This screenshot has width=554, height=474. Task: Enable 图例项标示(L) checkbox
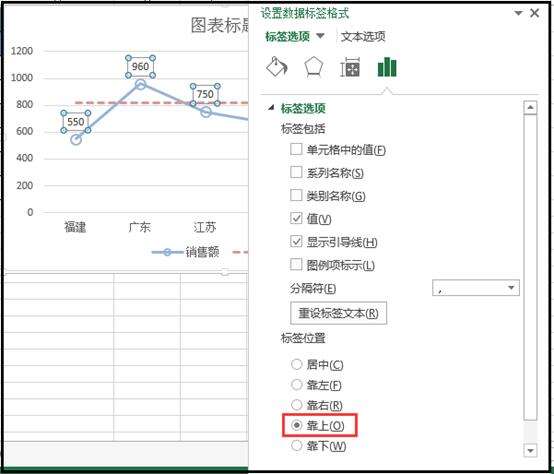pos(296,265)
